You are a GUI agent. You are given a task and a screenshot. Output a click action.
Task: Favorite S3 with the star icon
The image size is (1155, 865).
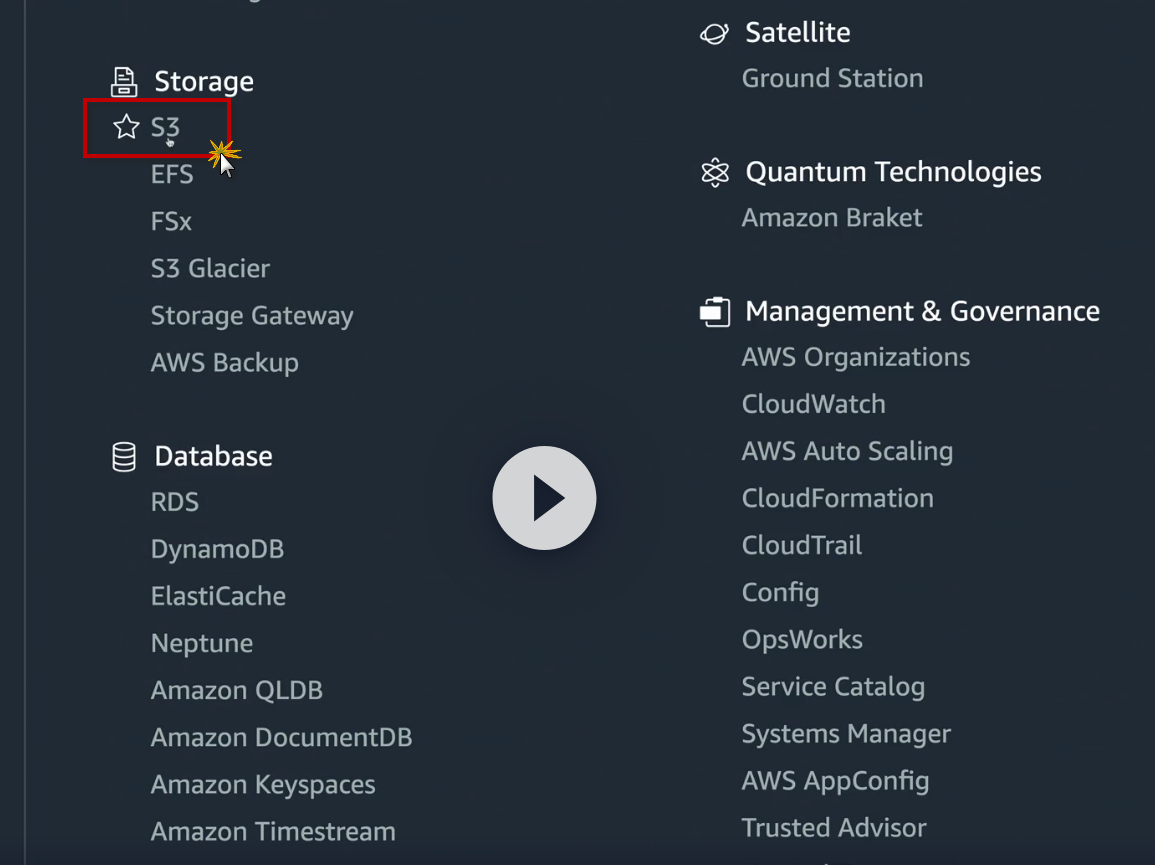(126, 127)
